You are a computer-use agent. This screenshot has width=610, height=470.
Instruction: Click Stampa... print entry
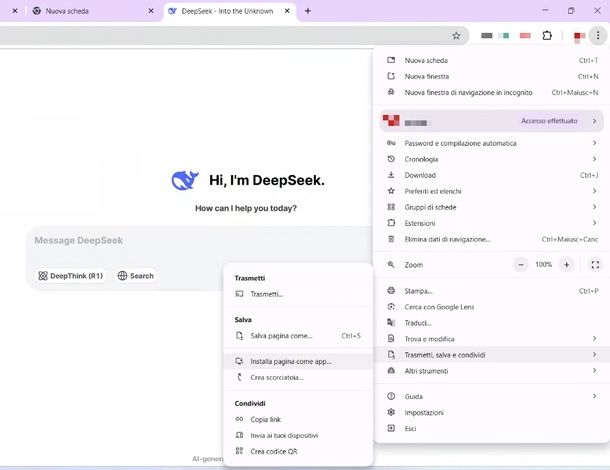492,291
